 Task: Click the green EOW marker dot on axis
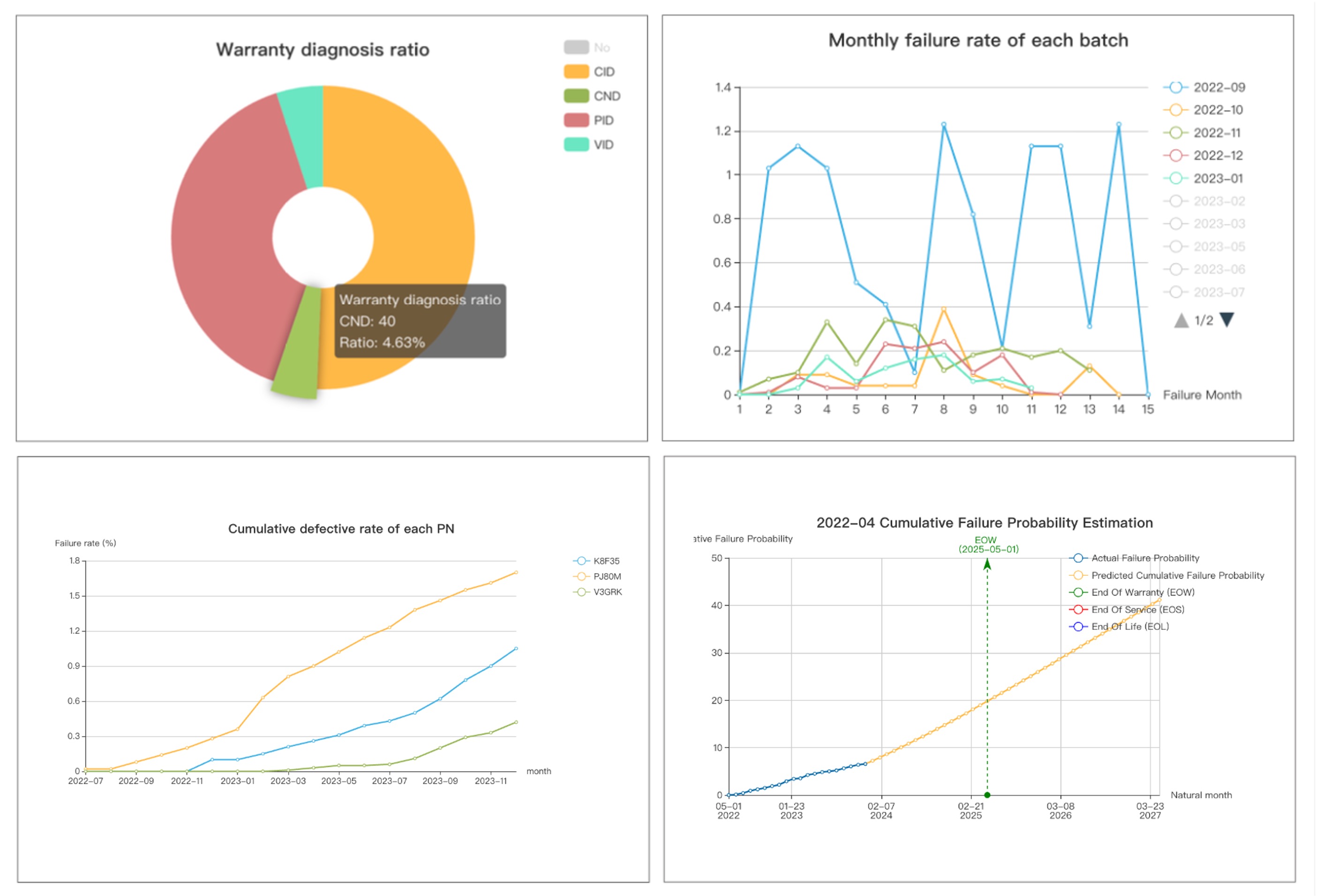coord(987,795)
